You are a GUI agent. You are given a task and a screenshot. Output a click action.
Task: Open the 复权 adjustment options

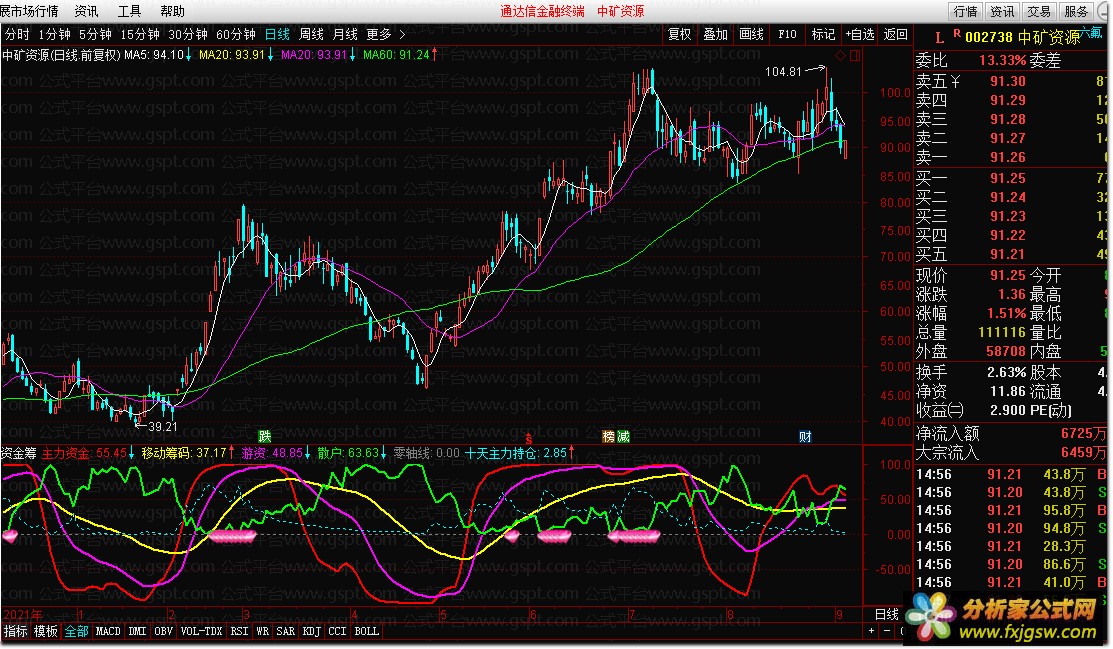point(679,34)
